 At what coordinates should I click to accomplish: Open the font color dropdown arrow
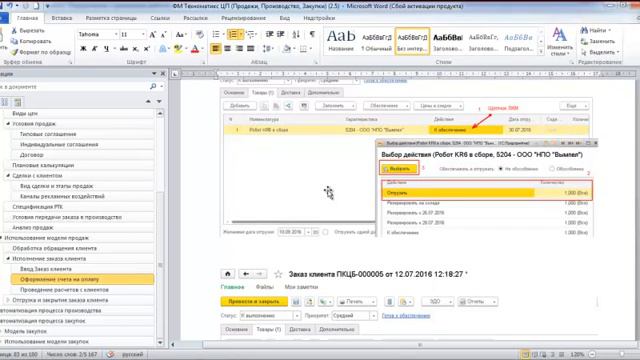[x=202, y=49]
